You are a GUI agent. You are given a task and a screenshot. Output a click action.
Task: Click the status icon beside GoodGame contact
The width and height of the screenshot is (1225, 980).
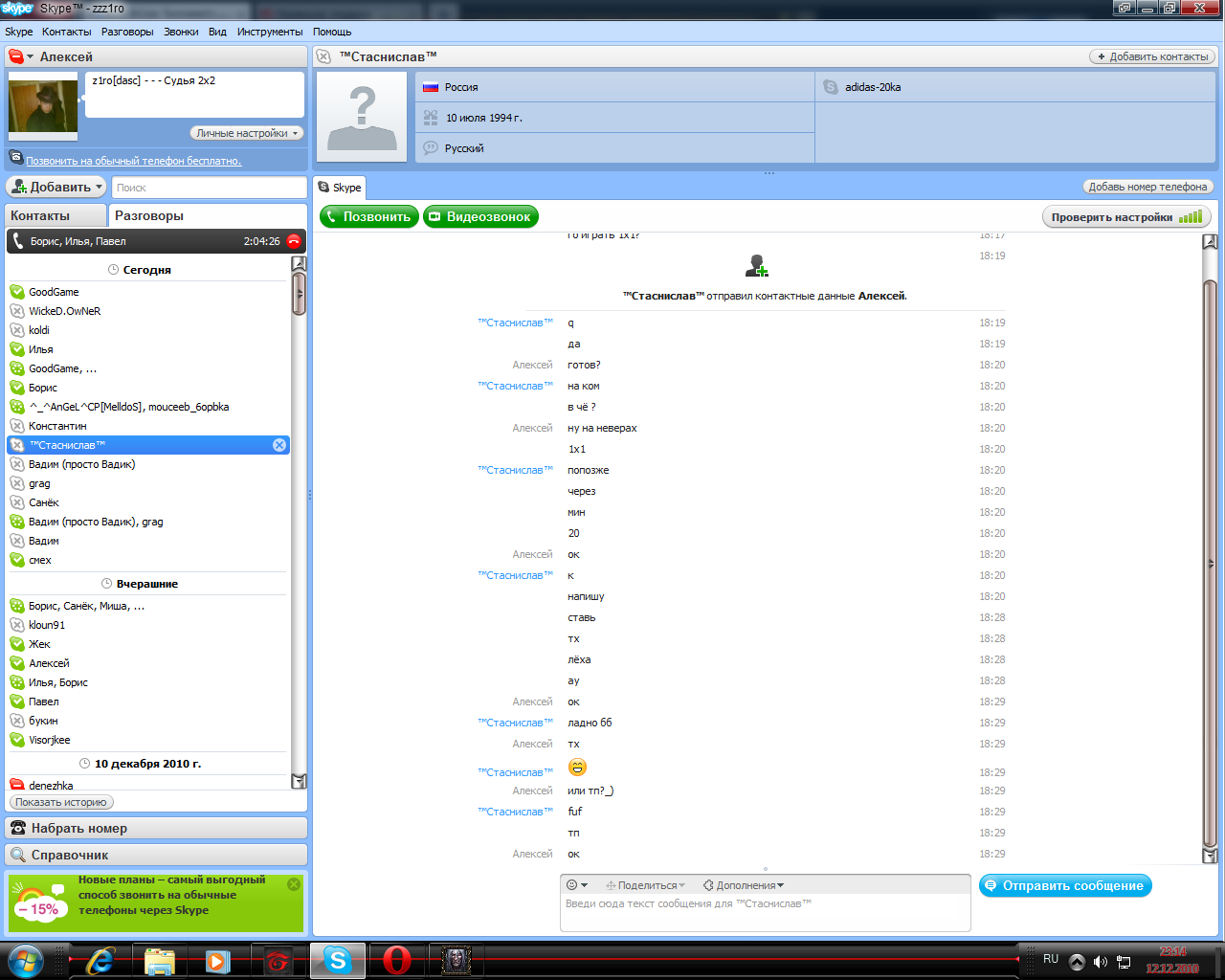[x=17, y=292]
